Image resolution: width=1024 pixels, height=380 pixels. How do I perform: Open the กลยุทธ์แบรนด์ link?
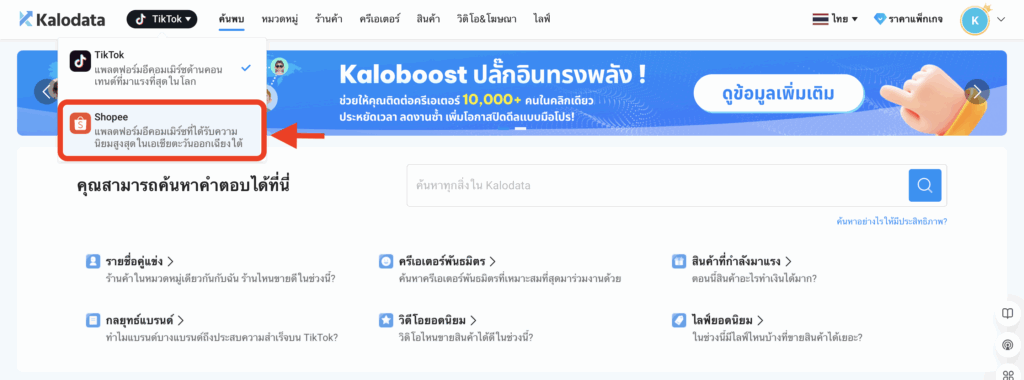point(144,321)
